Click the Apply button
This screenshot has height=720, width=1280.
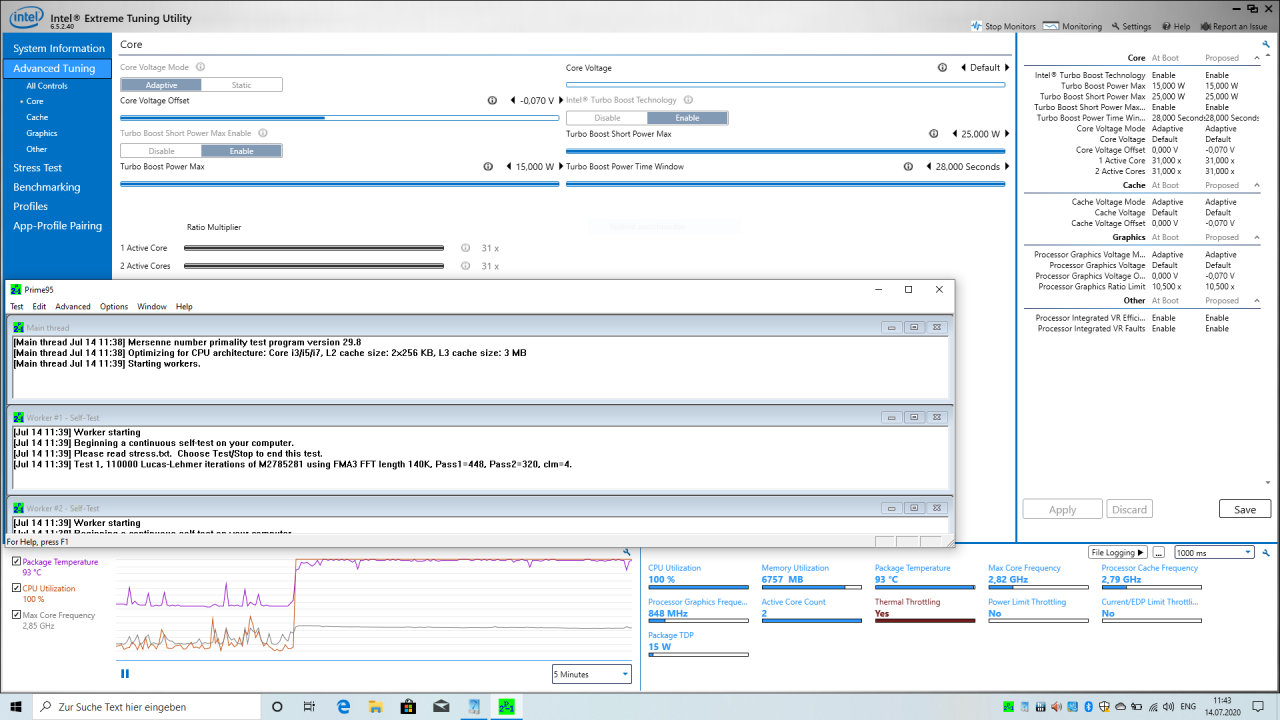tap(1062, 509)
